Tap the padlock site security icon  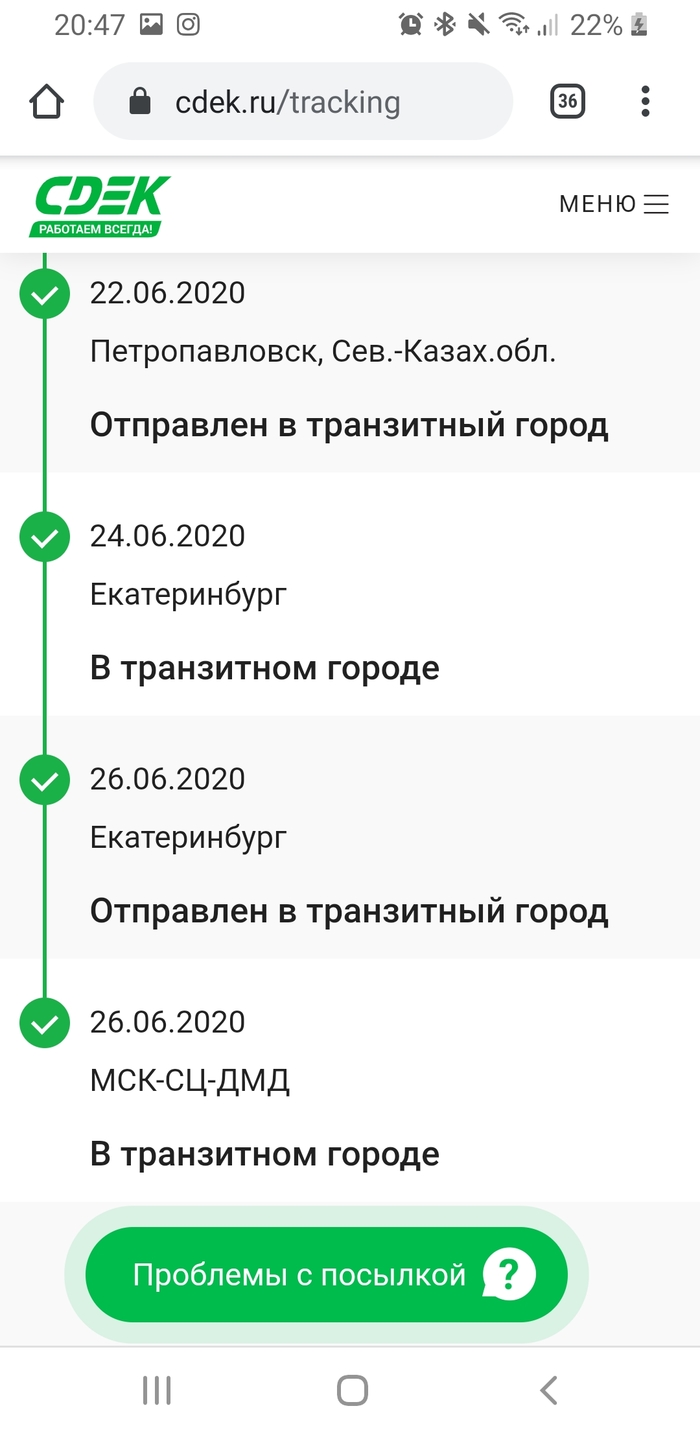(141, 102)
